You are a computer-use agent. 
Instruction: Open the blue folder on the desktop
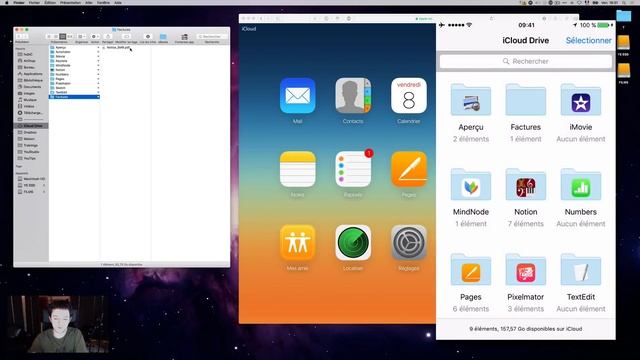pyautogui.click(x=623, y=16)
